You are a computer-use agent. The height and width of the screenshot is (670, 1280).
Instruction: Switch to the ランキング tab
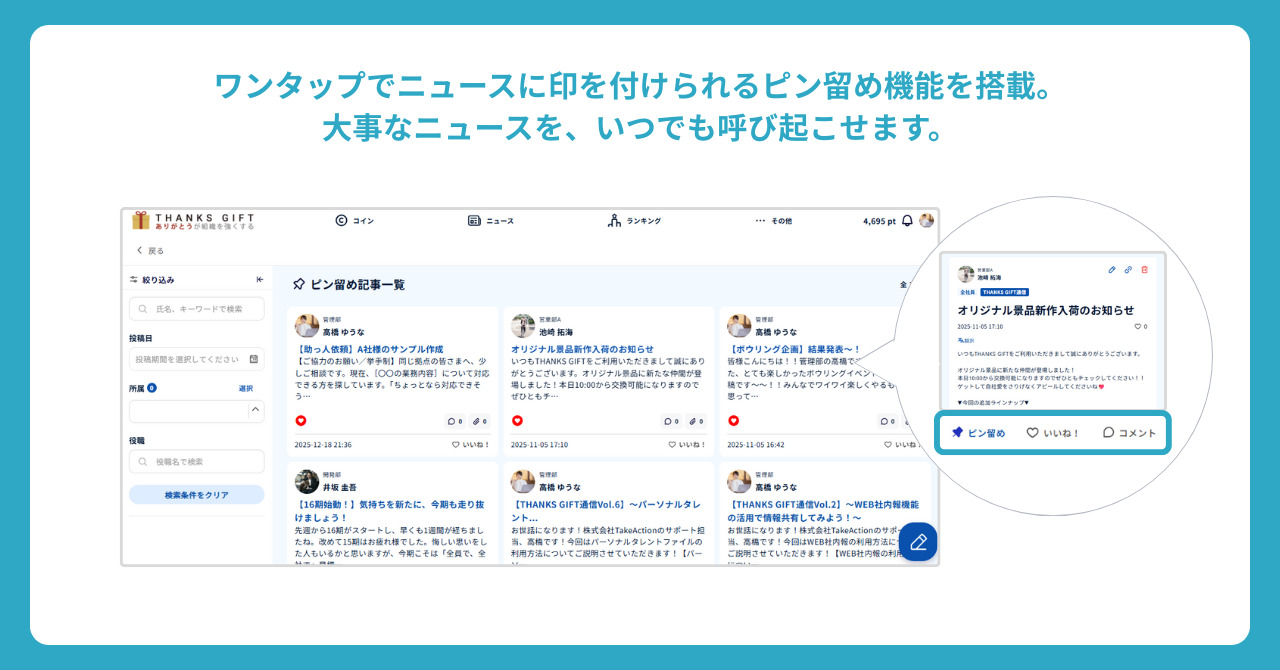coord(634,221)
